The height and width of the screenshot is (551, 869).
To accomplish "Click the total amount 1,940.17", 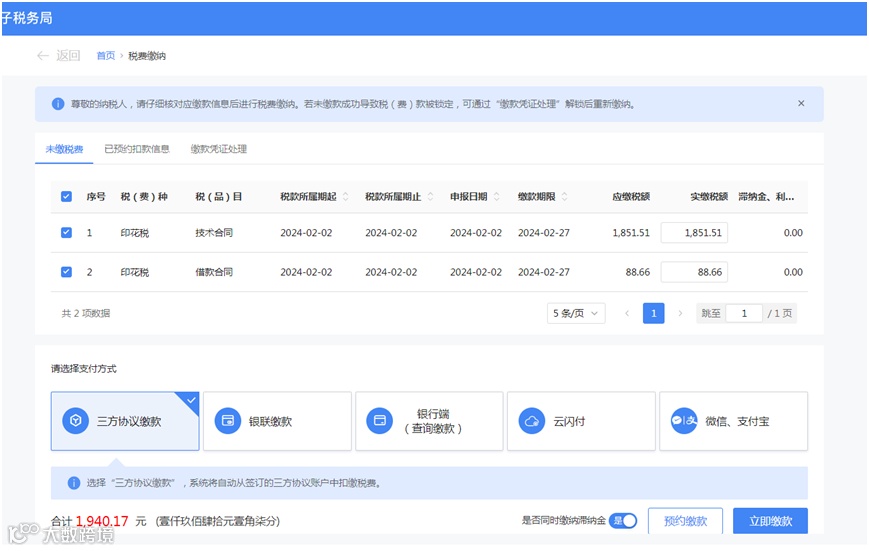I will pos(102,521).
